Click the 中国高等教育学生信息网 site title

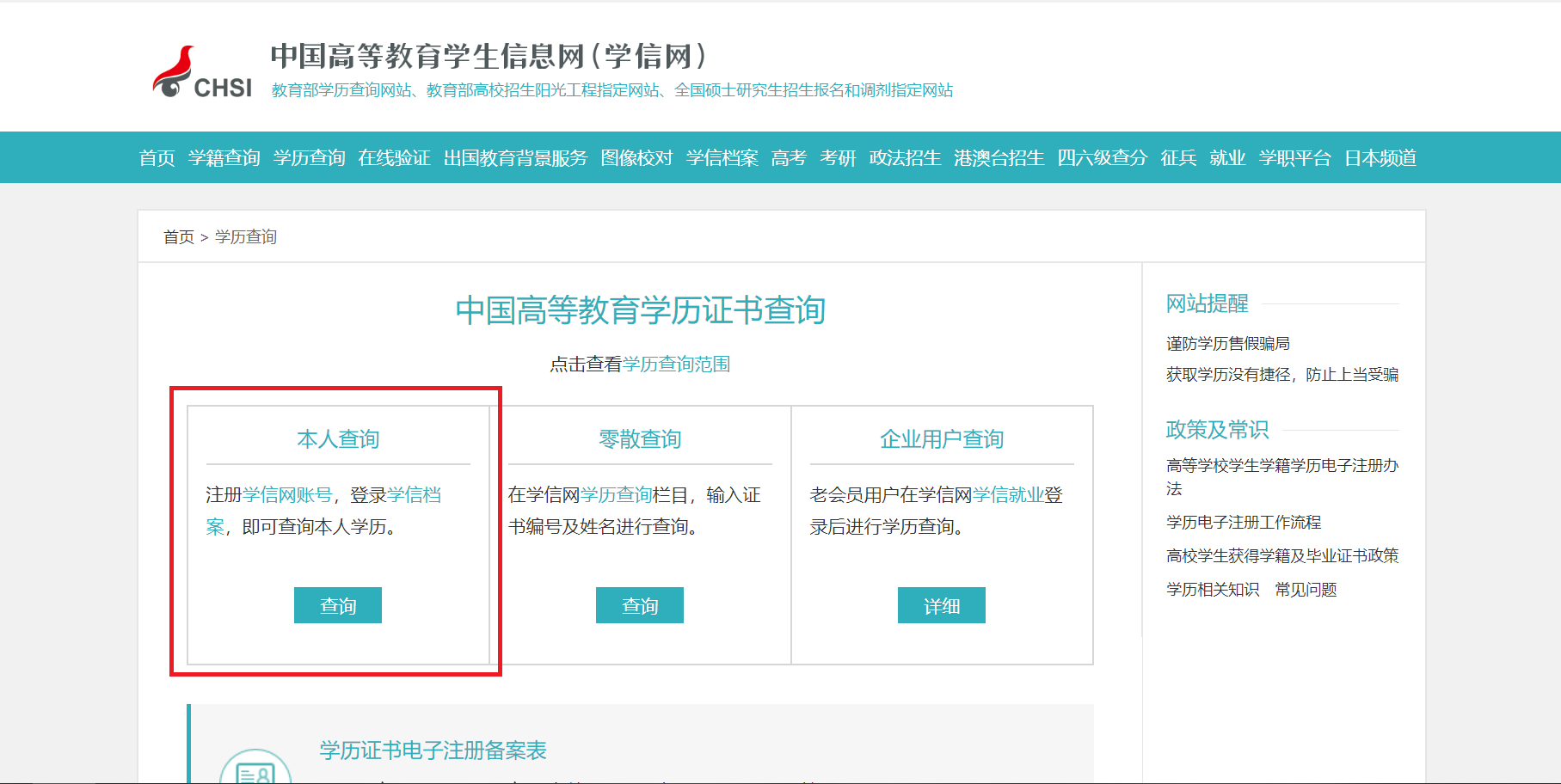click(489, 56)
